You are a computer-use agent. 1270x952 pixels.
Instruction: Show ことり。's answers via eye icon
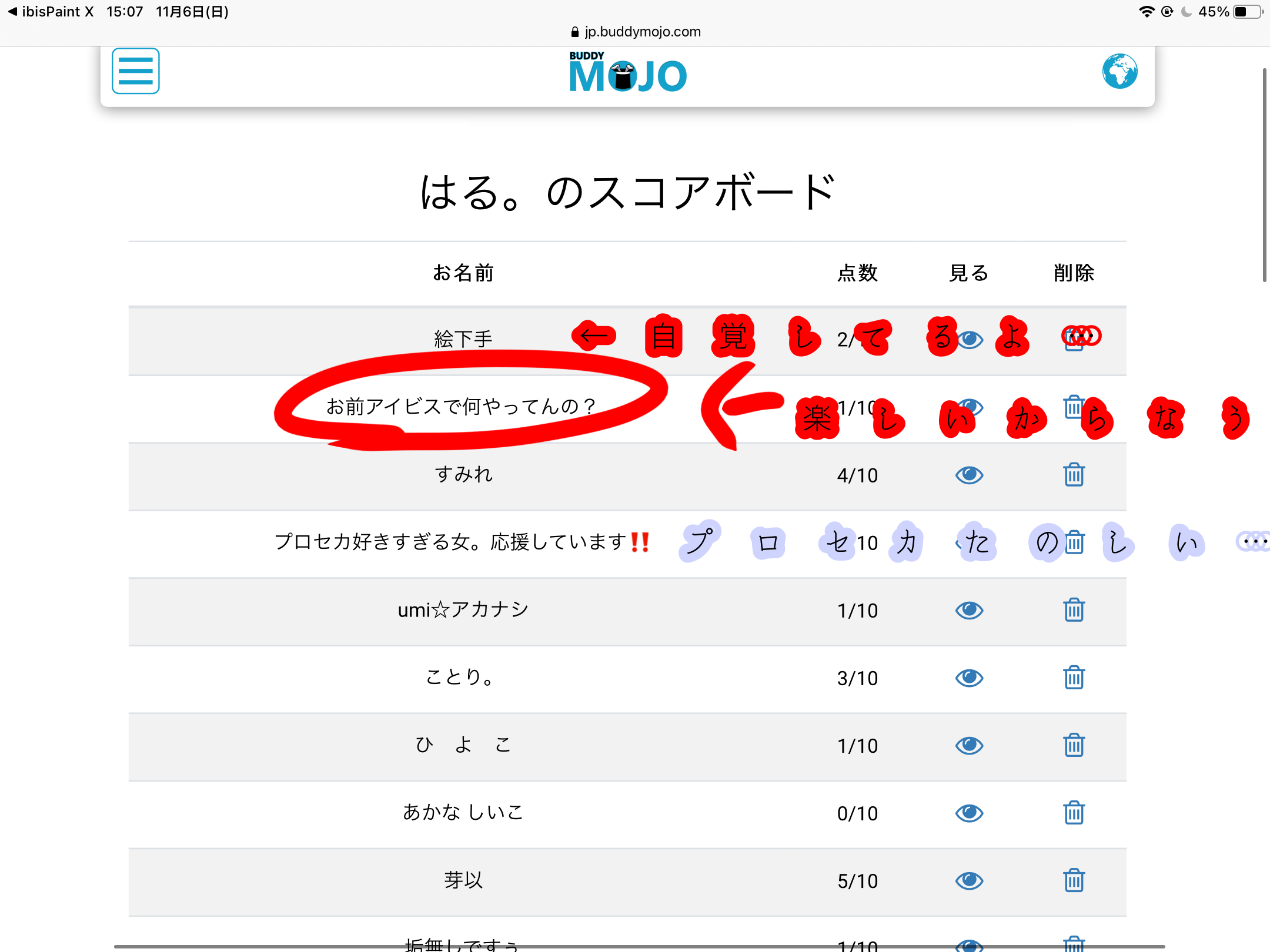(x=969, y=678)
